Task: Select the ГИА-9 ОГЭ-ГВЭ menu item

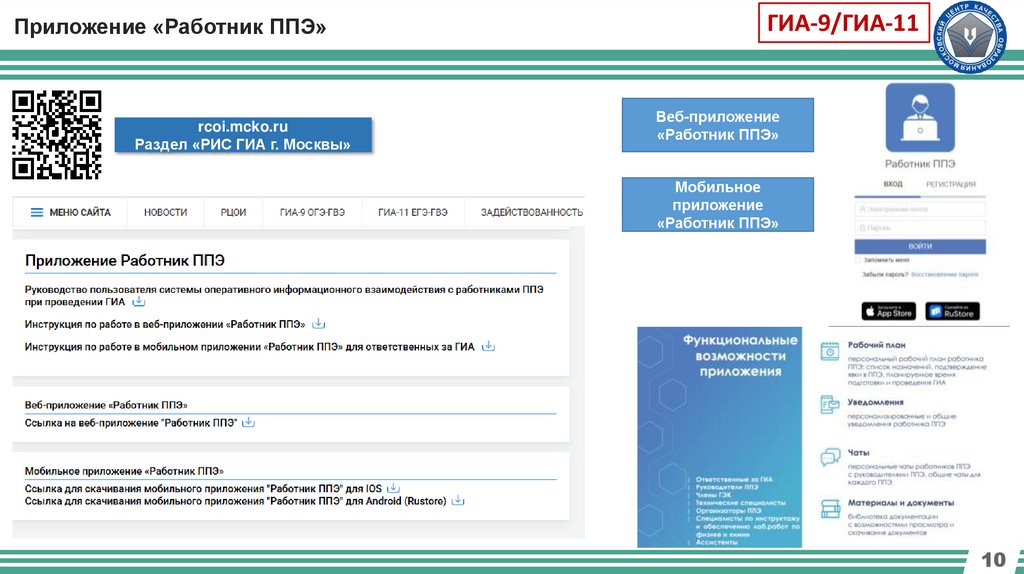Action: (312, 212)
